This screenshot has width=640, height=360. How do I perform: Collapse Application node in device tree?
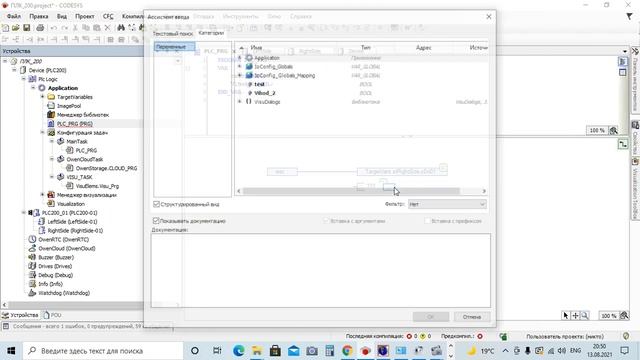[33, 88]
